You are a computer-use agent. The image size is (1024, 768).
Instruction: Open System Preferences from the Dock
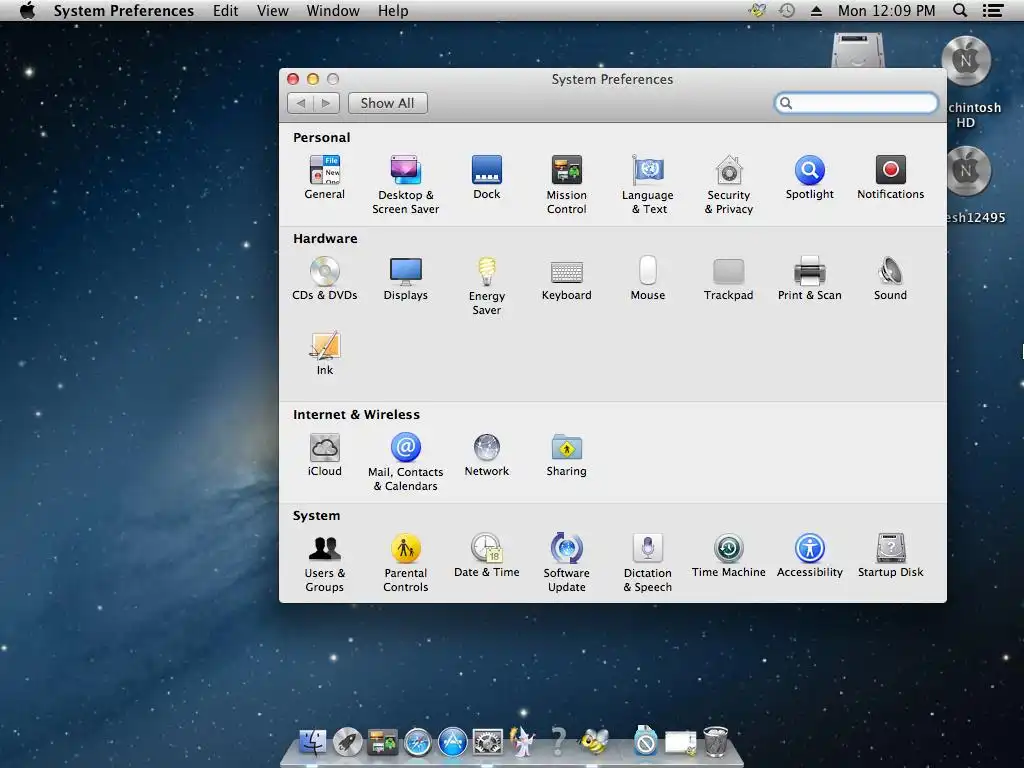488,743
